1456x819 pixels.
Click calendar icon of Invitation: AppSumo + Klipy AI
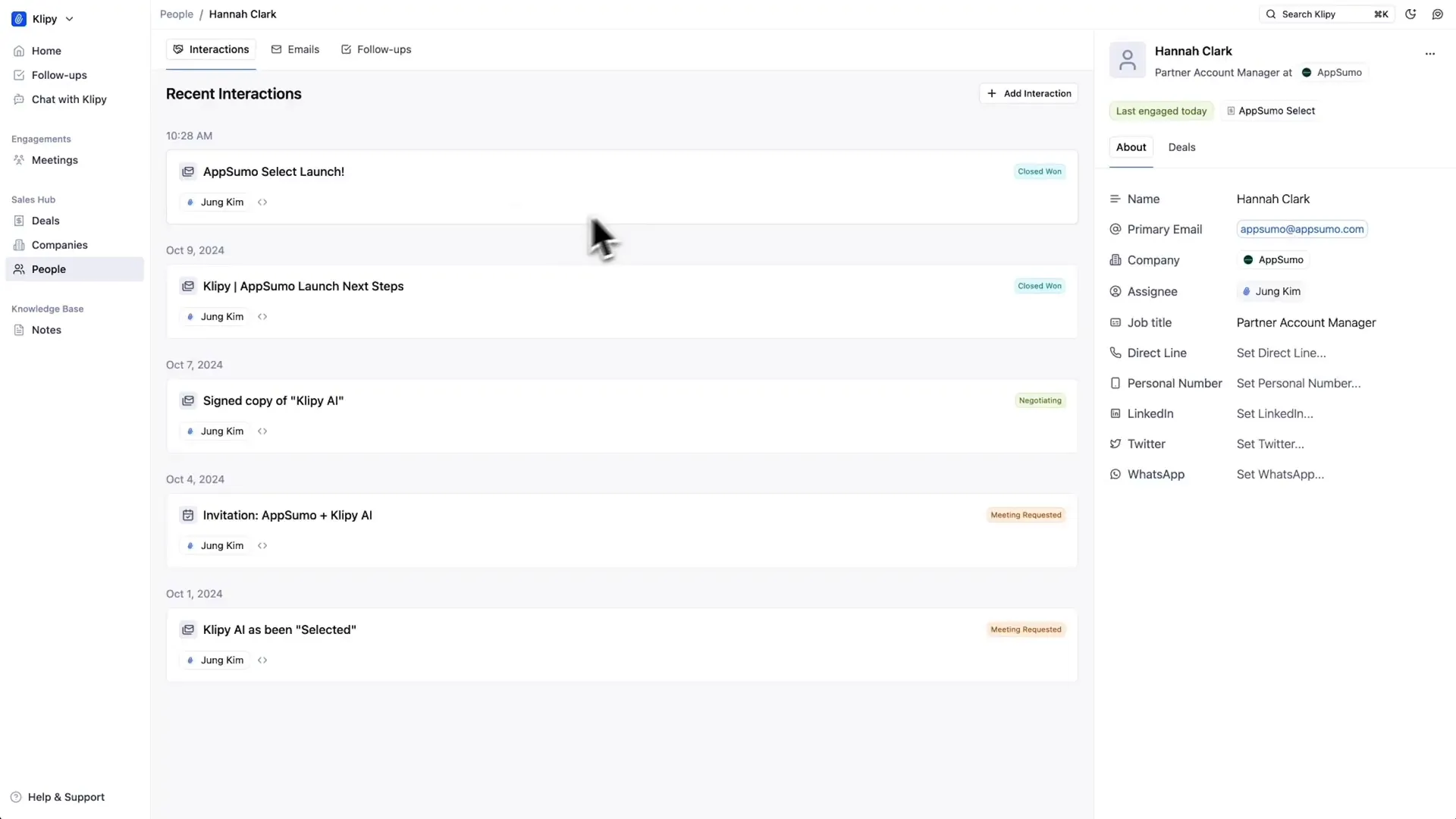tap(187, 515)
